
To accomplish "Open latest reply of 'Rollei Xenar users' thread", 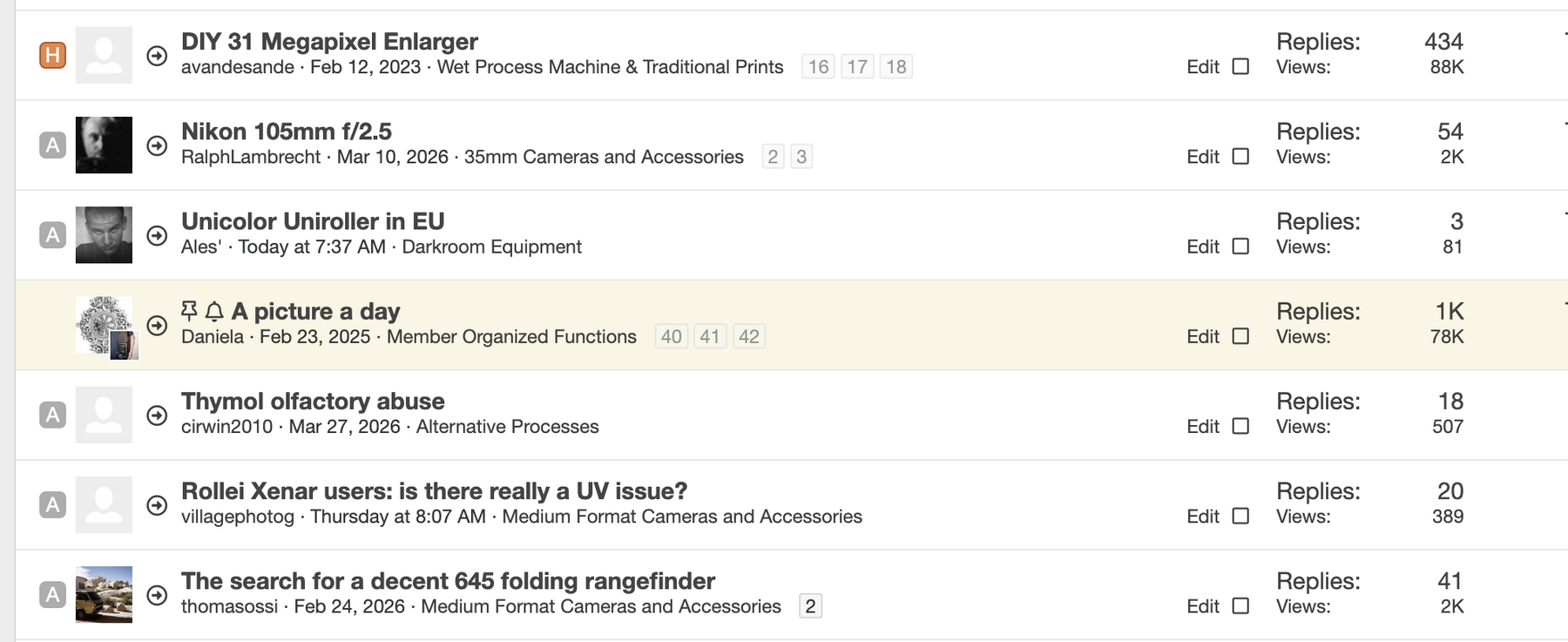I will coord(157,503).
